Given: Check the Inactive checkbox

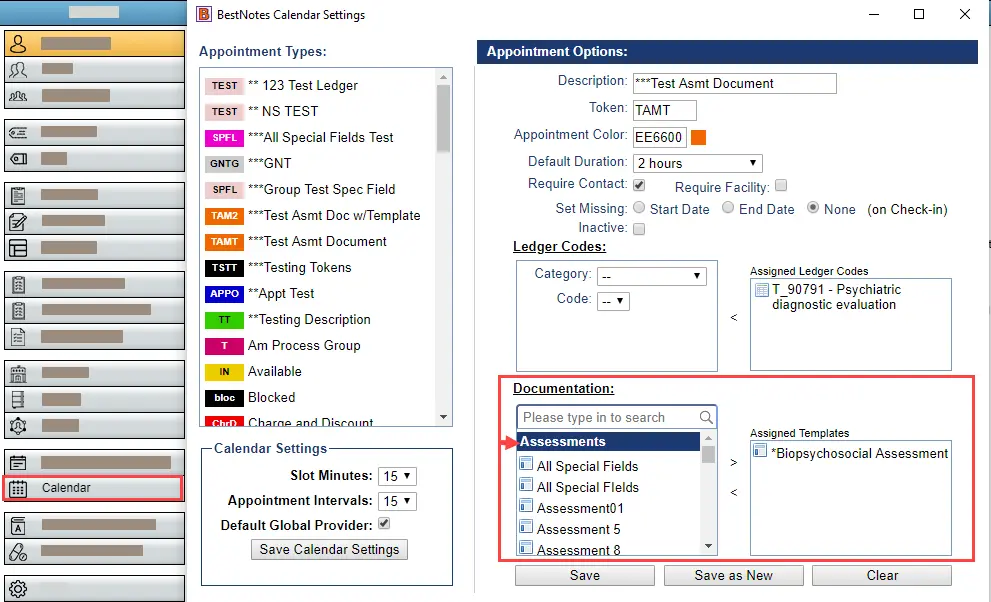Looking at the screenshot, I should (637, 228).
